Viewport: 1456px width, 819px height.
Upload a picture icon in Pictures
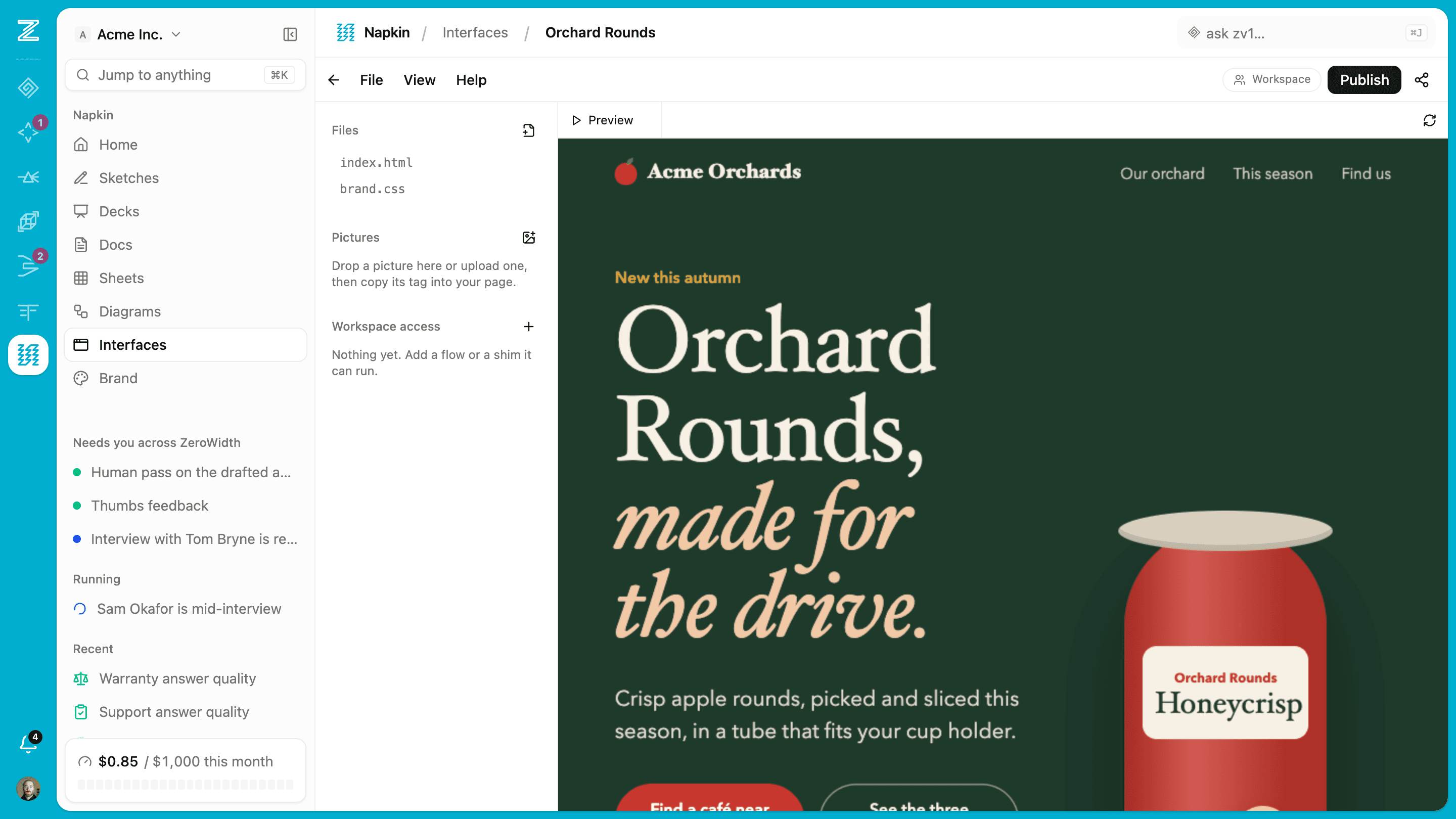click(528, 238)
